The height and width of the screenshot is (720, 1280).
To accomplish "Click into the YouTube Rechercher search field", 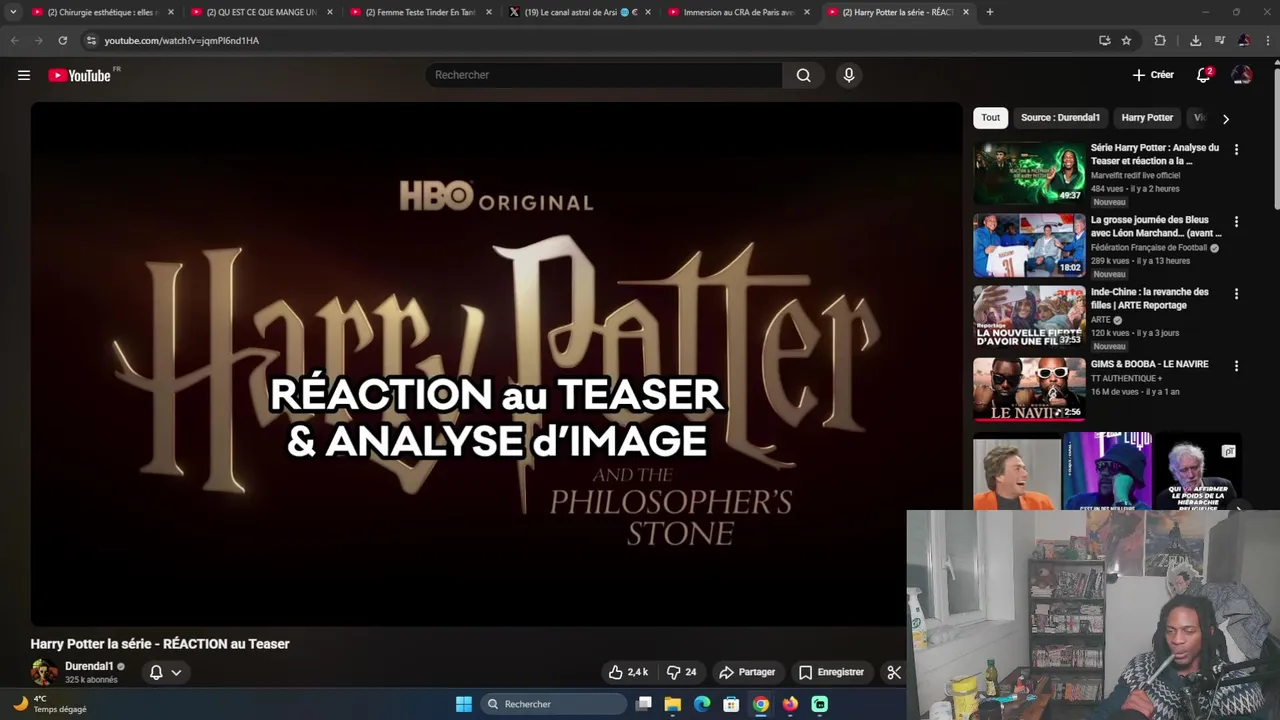I will pyautogui.click(x=605, y=75).
